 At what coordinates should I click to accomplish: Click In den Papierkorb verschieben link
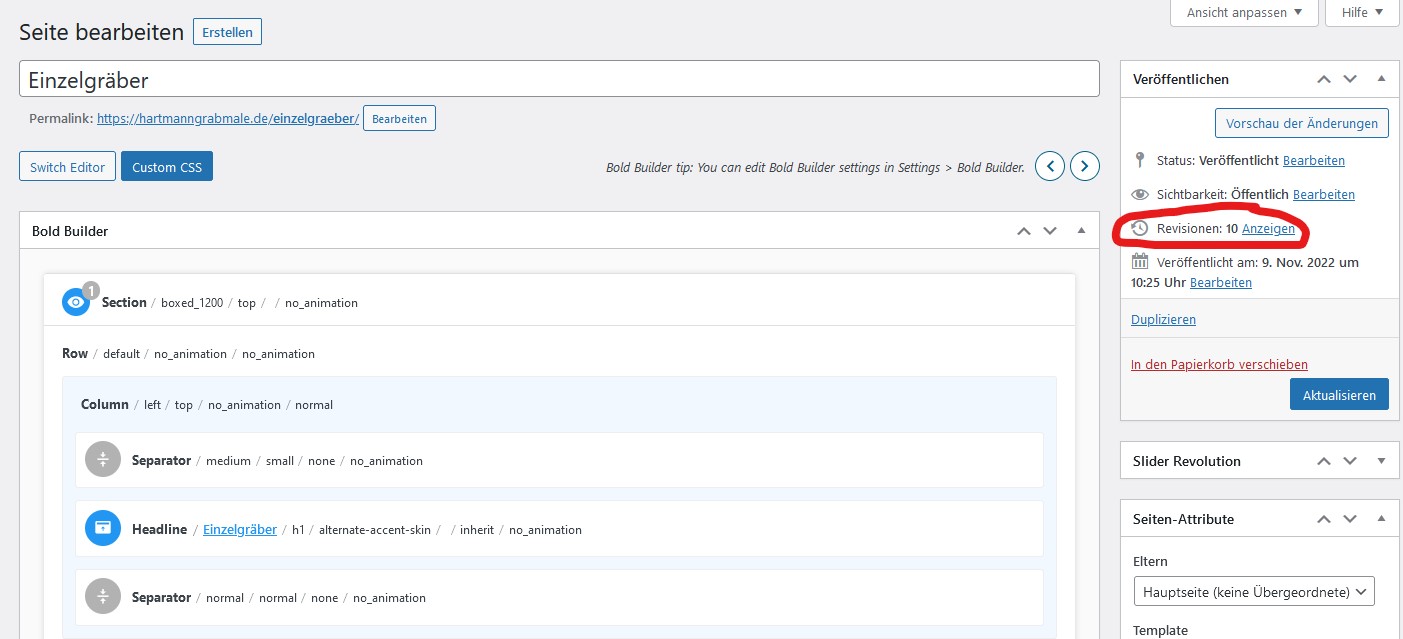click(x=1219, y=364)
